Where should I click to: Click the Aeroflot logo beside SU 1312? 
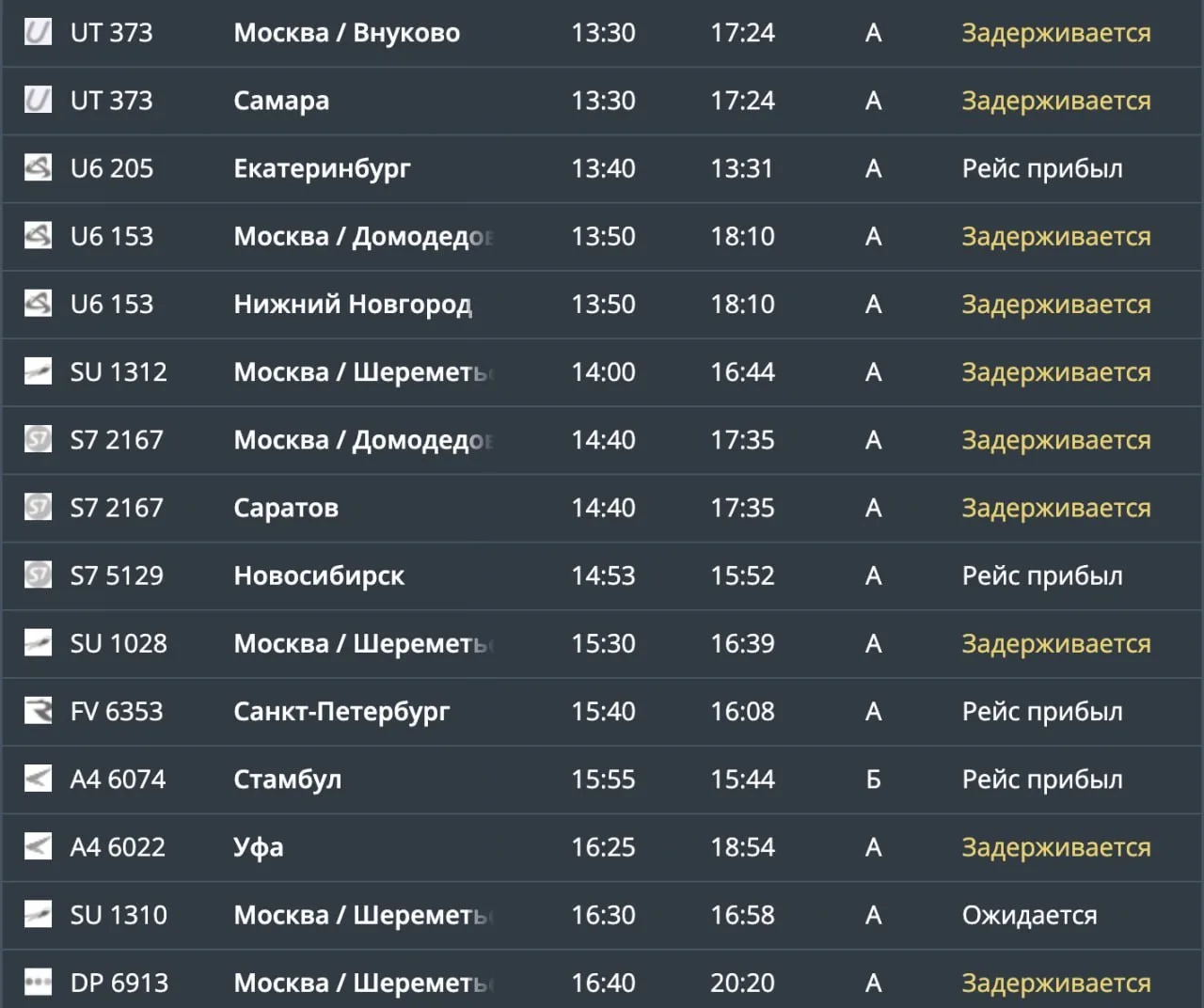pyautogui.click(x=38, y=371)
